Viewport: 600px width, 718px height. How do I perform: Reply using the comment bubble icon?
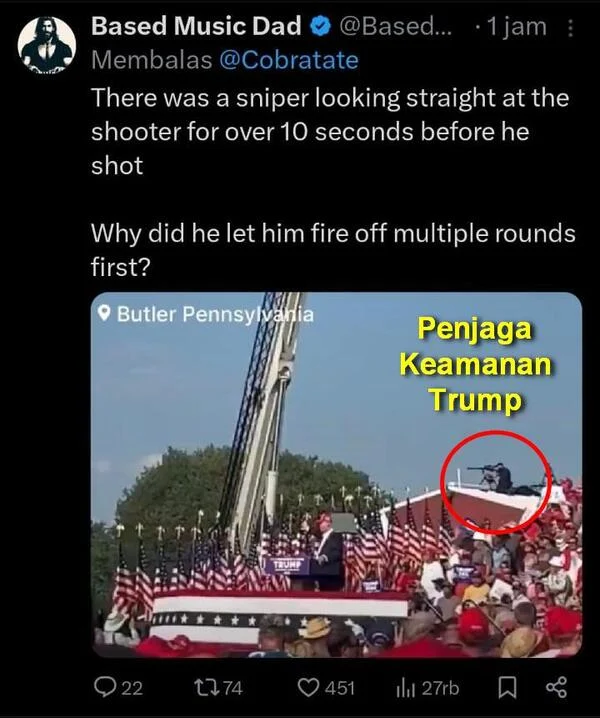(104, 687)
